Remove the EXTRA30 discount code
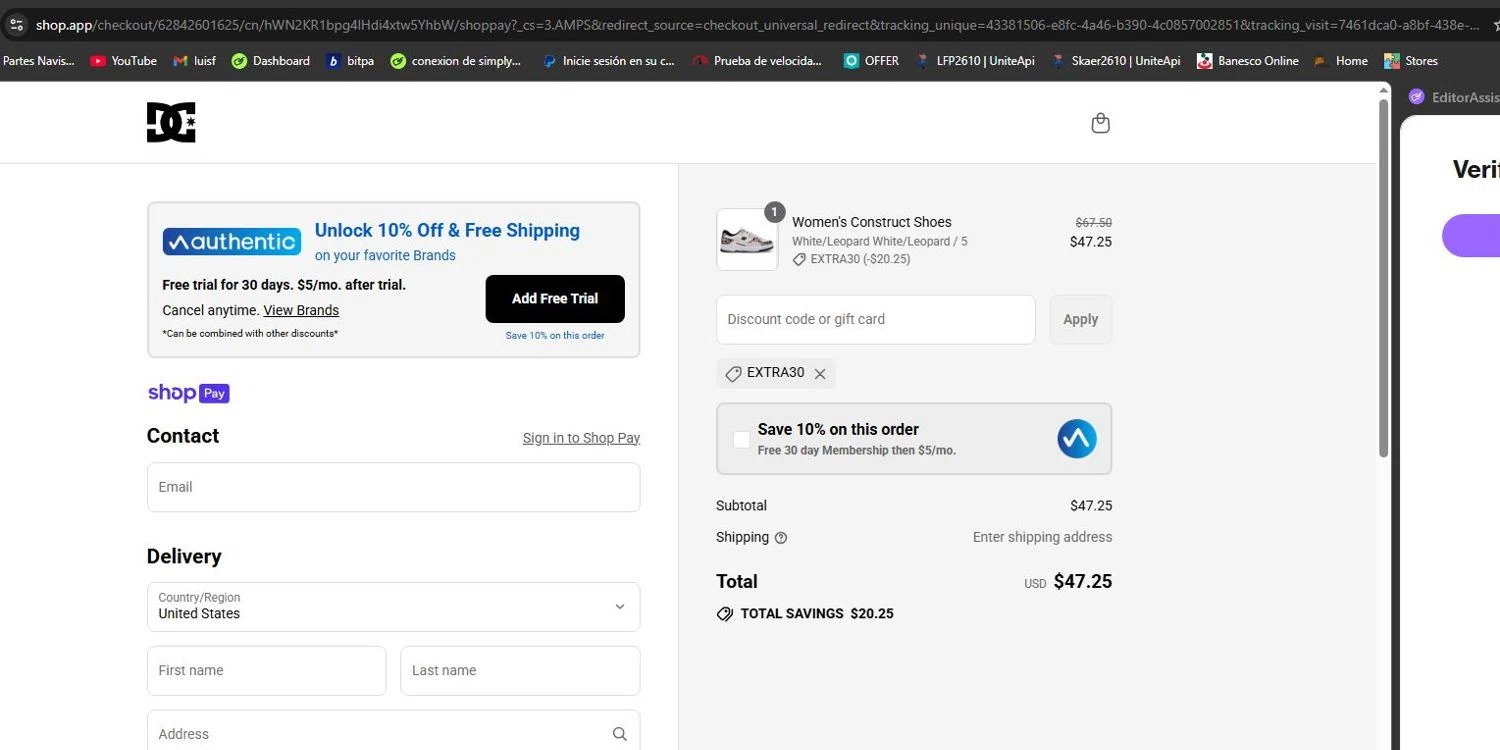The height and width of the screenshot is (750, 1500). point(820,374)
